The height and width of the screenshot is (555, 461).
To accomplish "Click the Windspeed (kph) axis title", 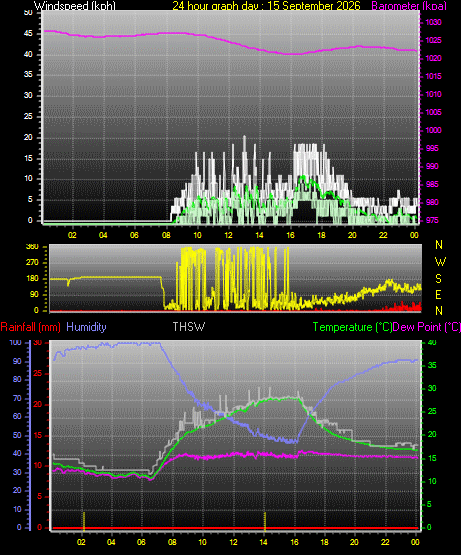I will pyautogui.click(x=75, y=6).
